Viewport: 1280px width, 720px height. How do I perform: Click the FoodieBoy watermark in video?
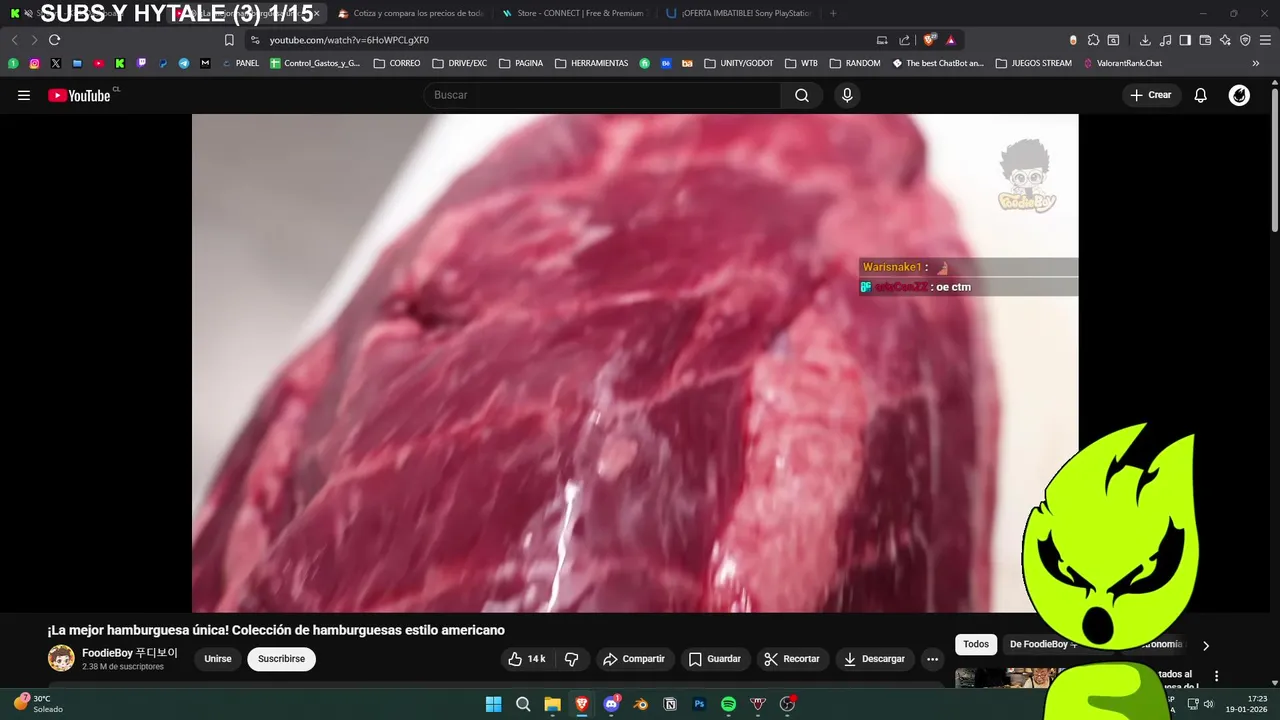[1027, 176]
